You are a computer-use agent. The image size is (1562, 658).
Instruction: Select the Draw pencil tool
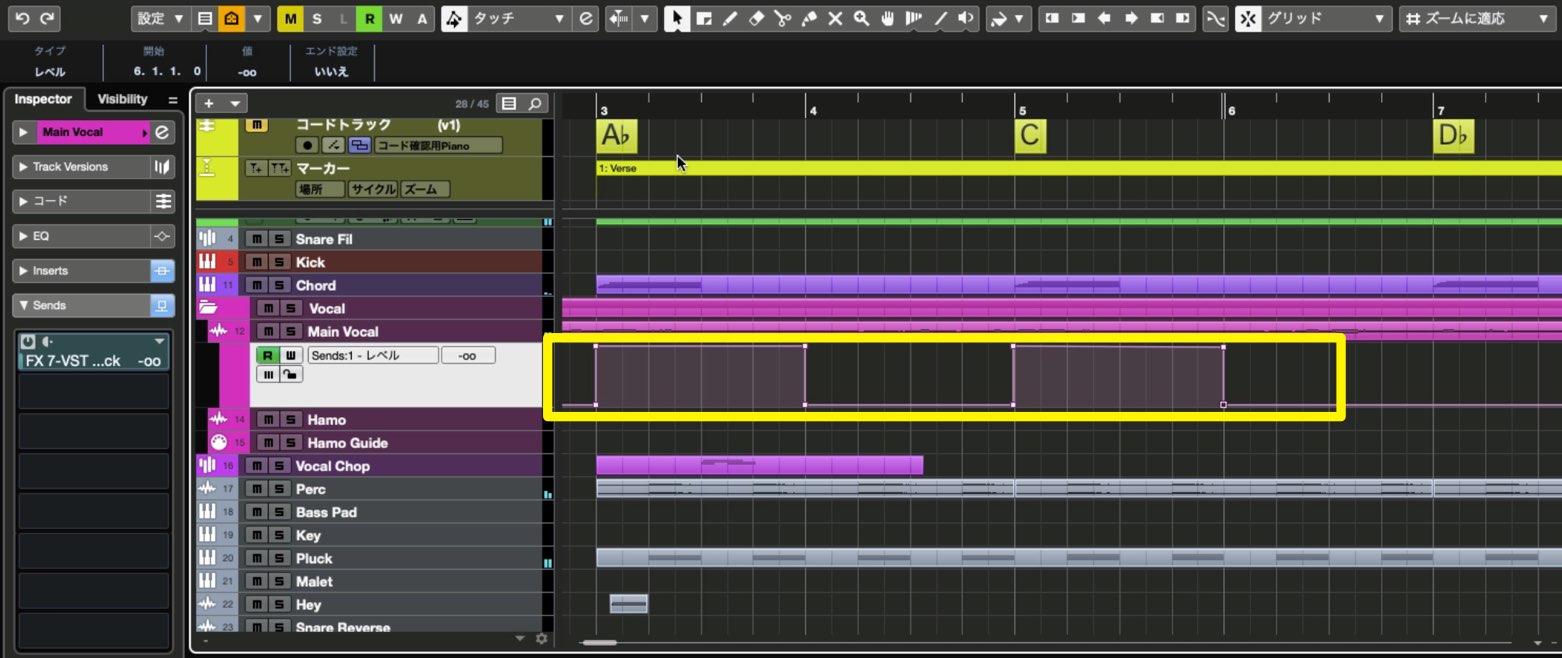[730, 19]
